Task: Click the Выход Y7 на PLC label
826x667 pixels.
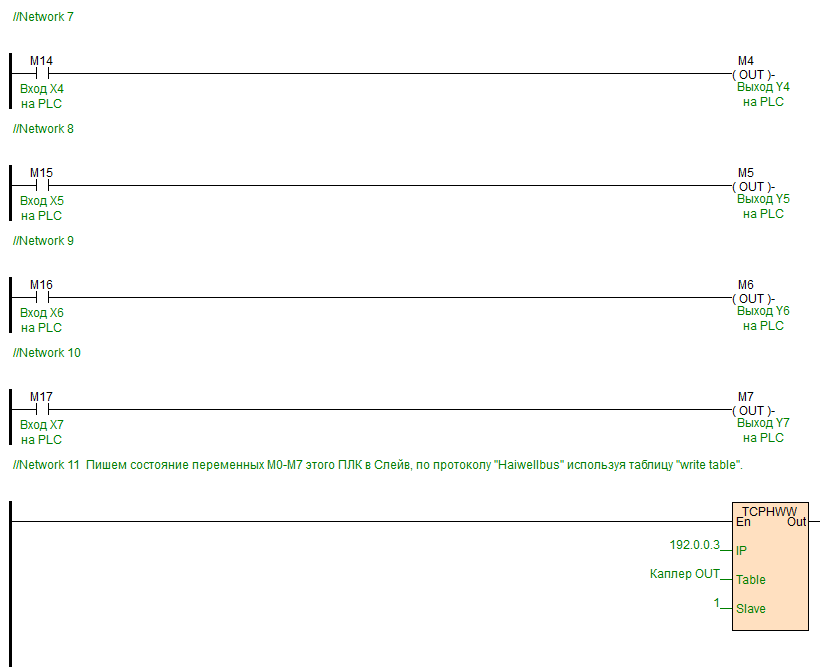Action: point(763,430)
